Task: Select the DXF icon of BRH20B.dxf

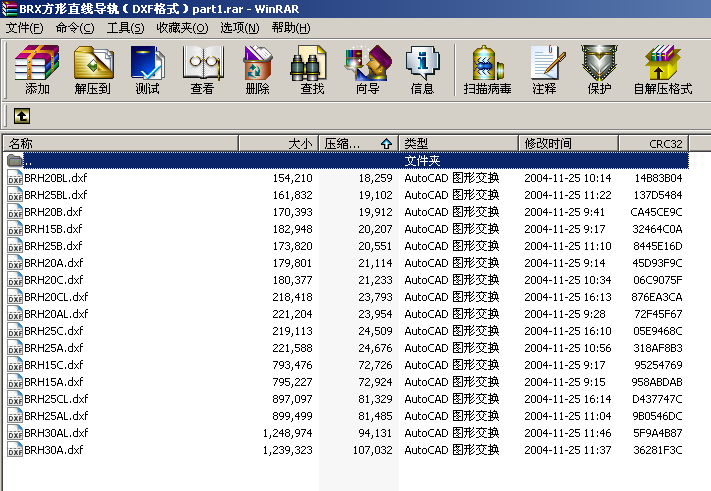Action: (x=15, y=212)
